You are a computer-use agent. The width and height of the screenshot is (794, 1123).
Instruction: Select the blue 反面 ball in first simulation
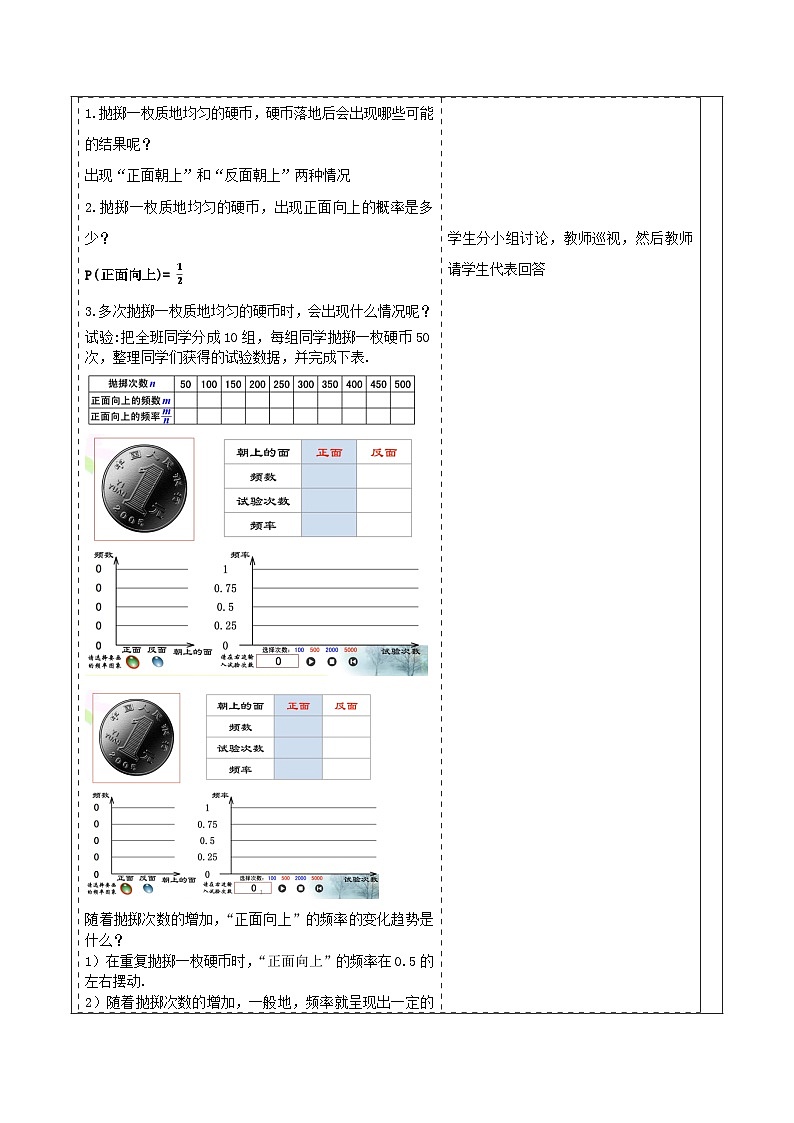158,662
